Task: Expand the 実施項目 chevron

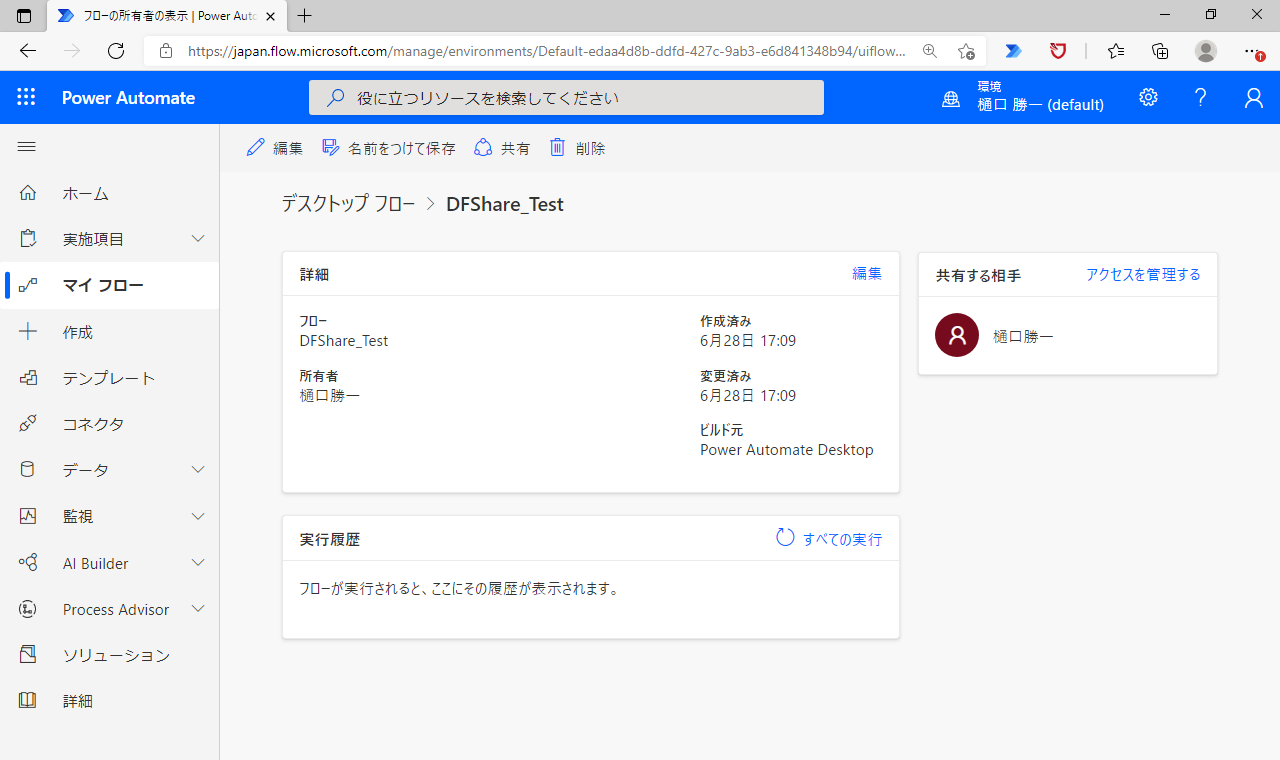Action: coord(198,239)
